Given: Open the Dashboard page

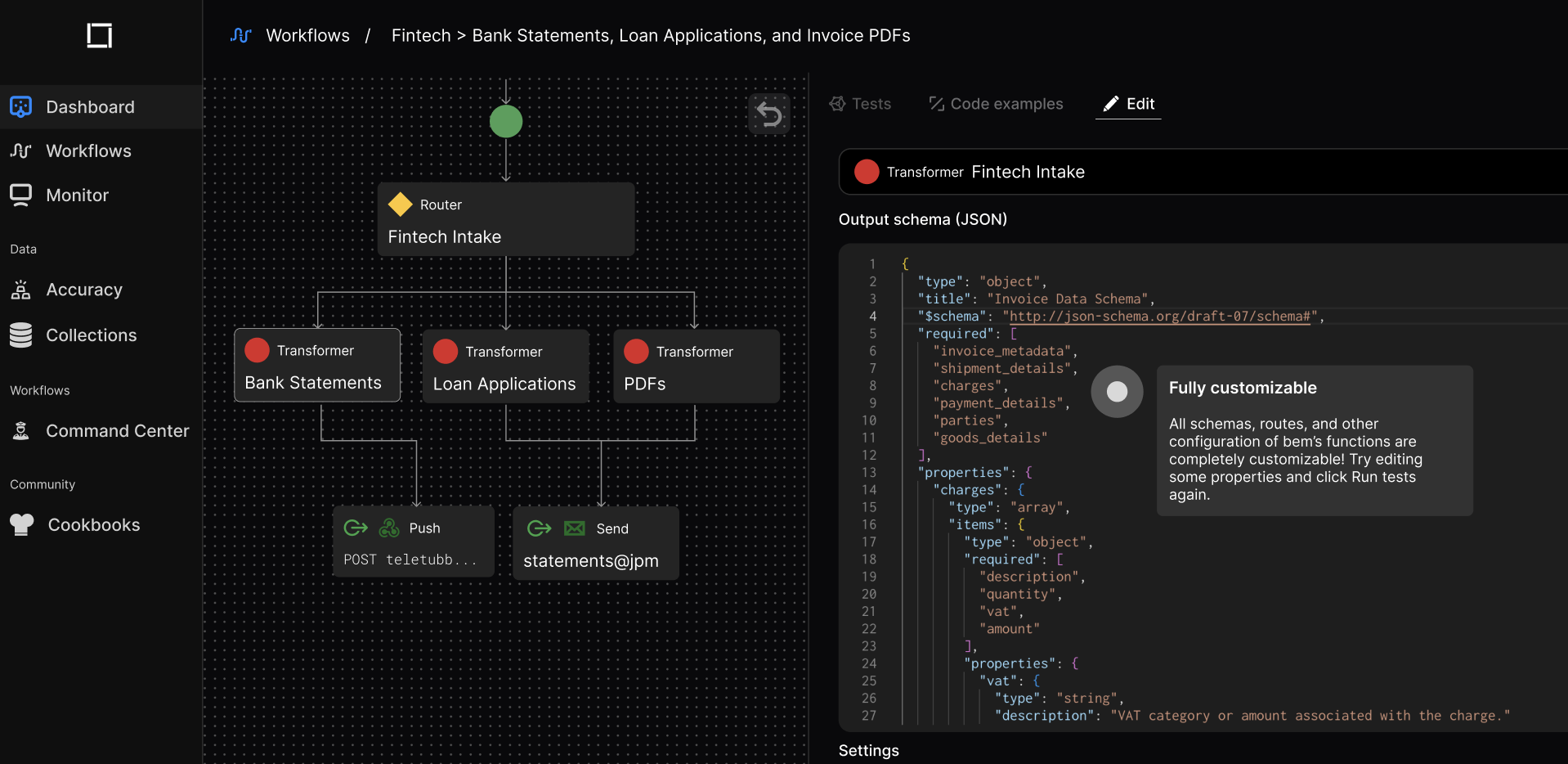Looking at the screenshot, I should [x=101, y=106].
